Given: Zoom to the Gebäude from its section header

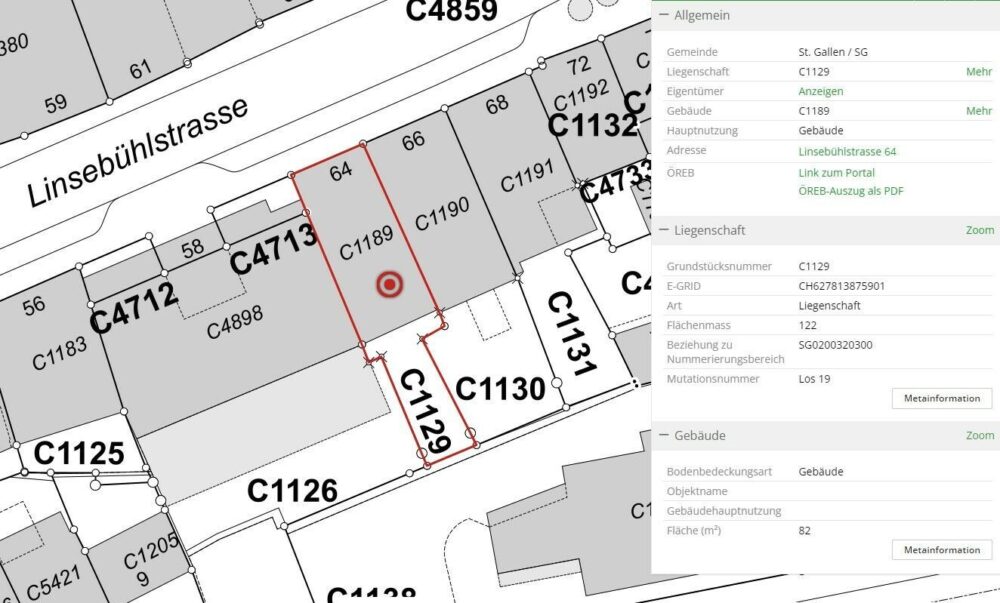Looking at the screenshot, I should [x=979, y=436].
